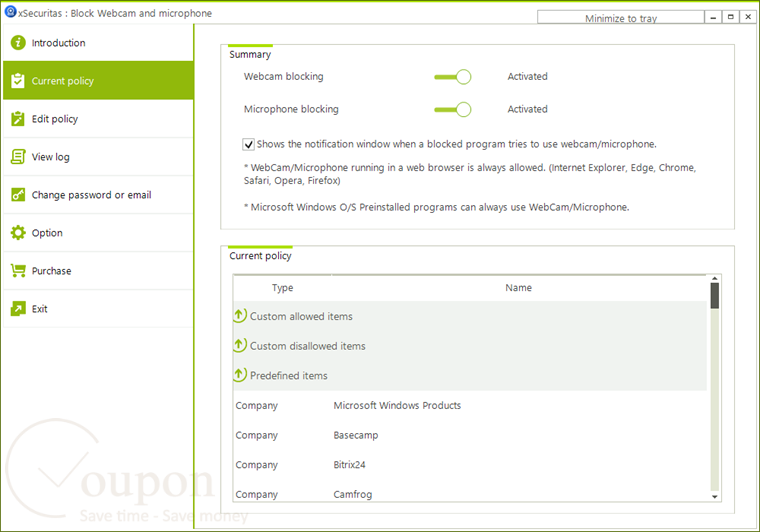Click the scrollbar down arrow in policy list

[x=714, y=497]
